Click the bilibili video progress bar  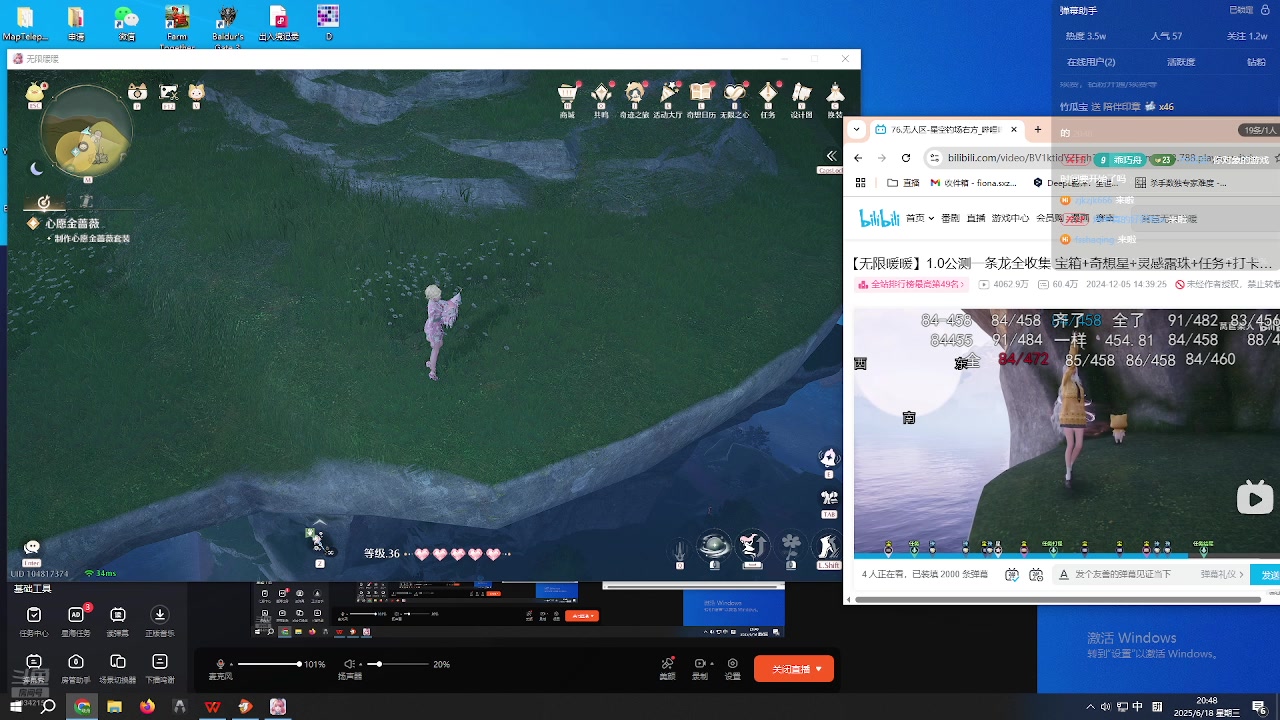tap(1066, 555)
